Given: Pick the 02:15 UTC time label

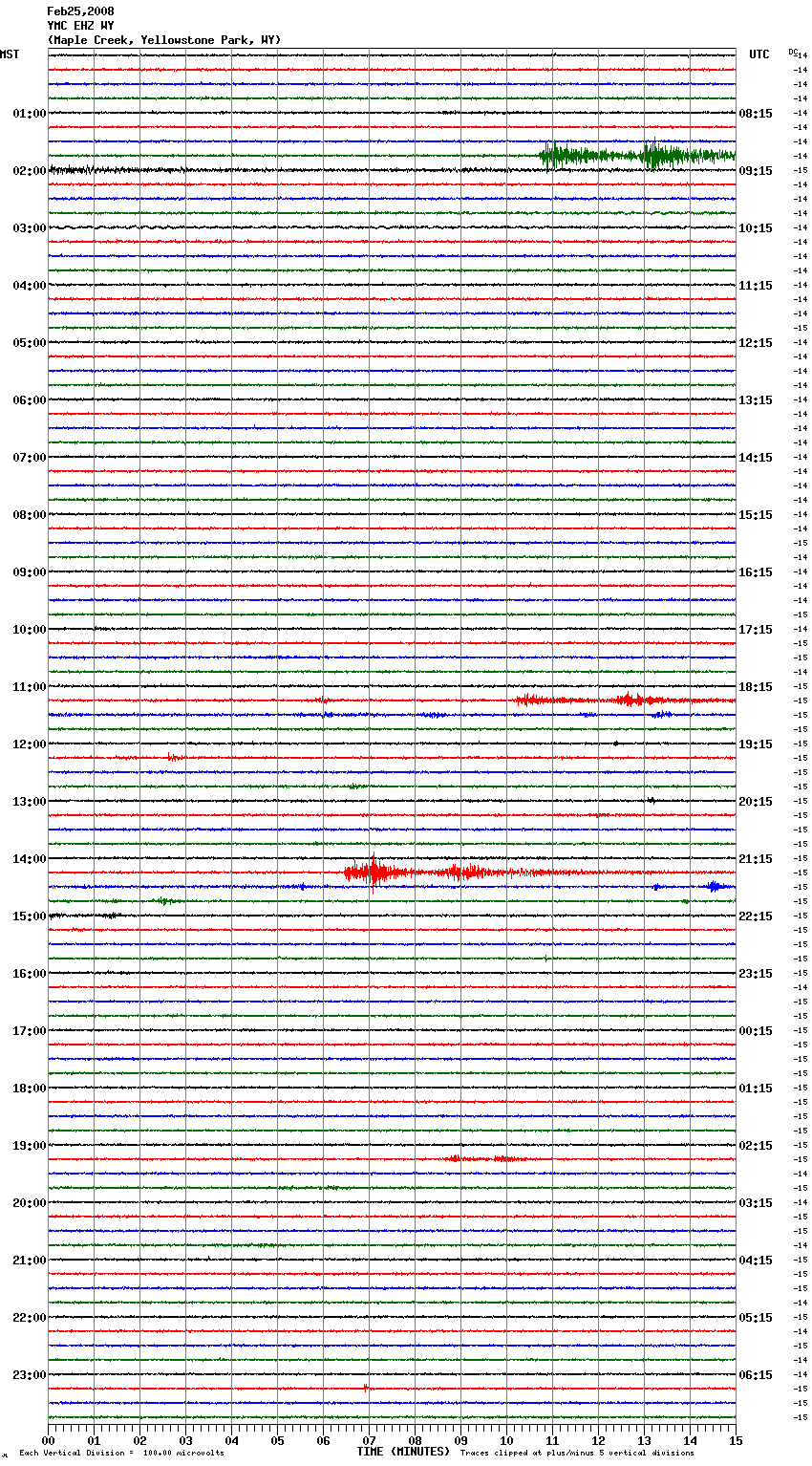Looking at the screenshot, I should [x=756, y=1146].
